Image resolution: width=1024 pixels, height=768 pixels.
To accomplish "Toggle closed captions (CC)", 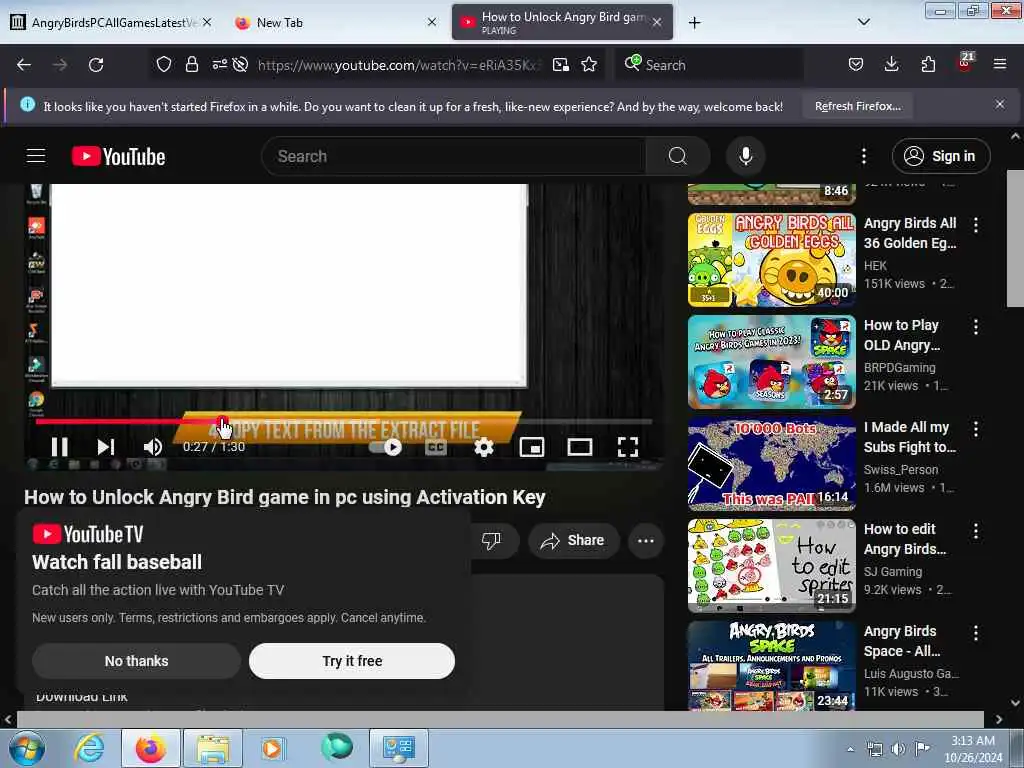I will 436,447.
